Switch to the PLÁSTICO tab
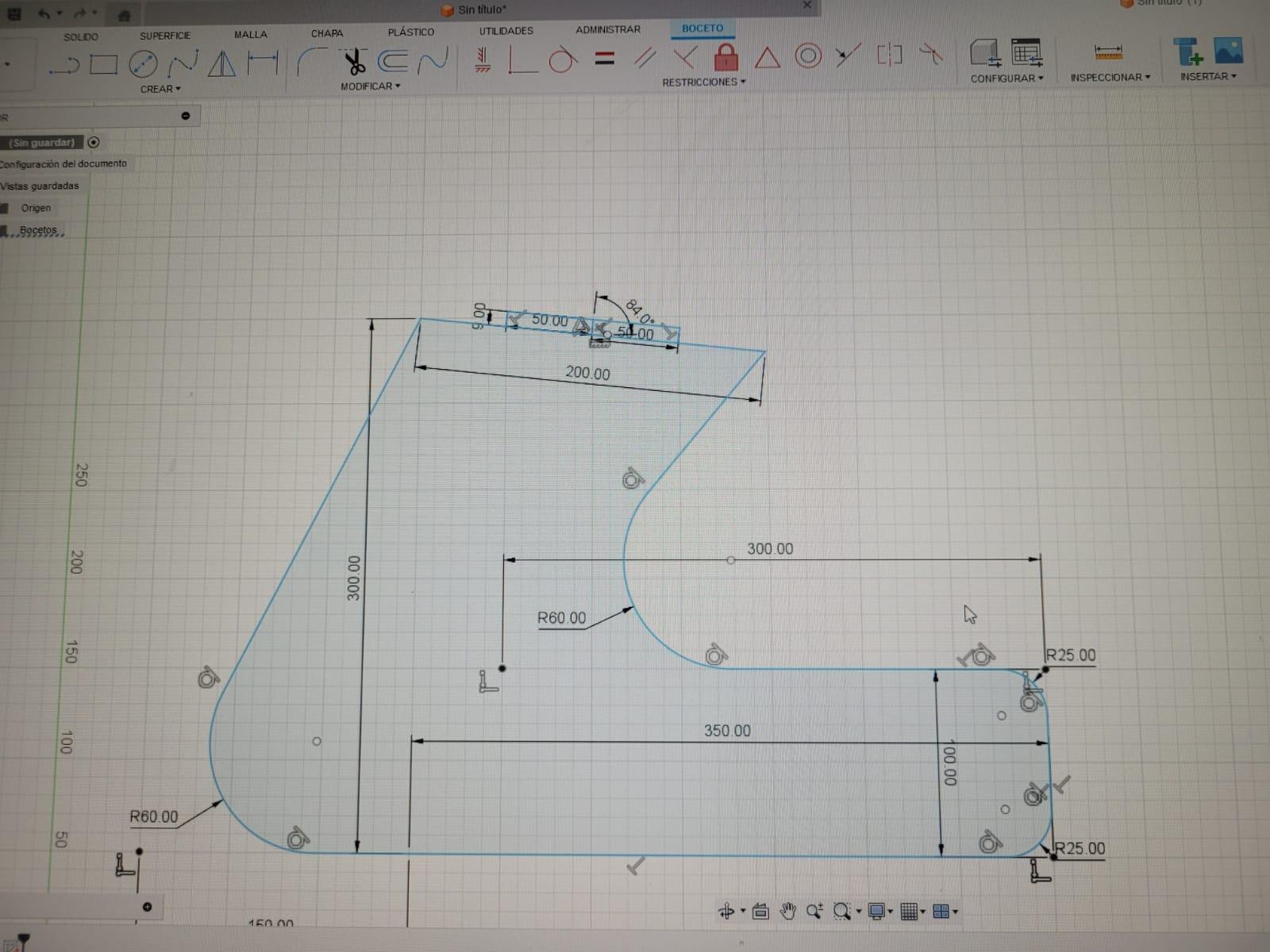This screenshot has height=952, width=1270. tap(411, 32)
